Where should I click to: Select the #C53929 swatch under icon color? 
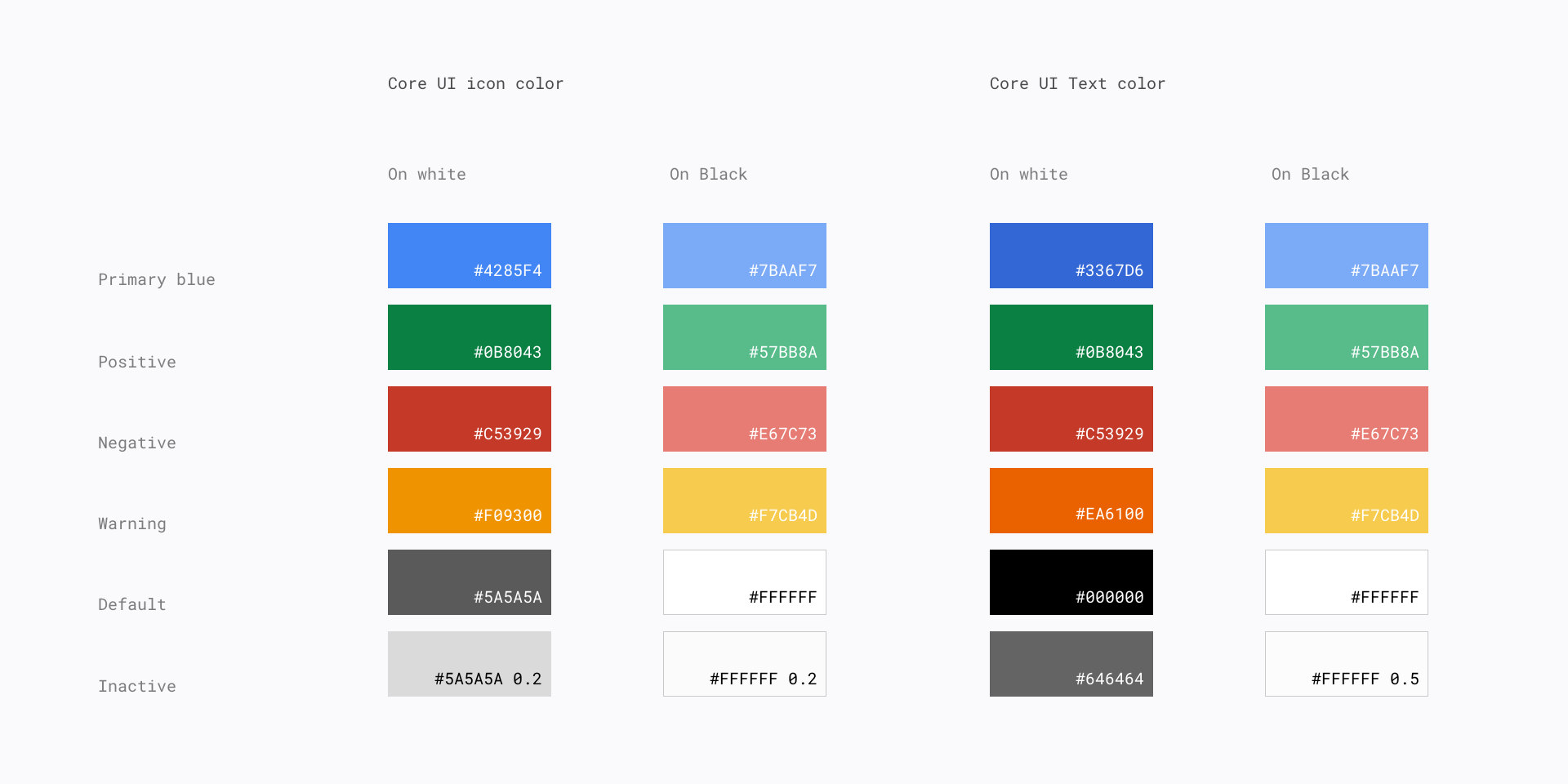point(470,419)
